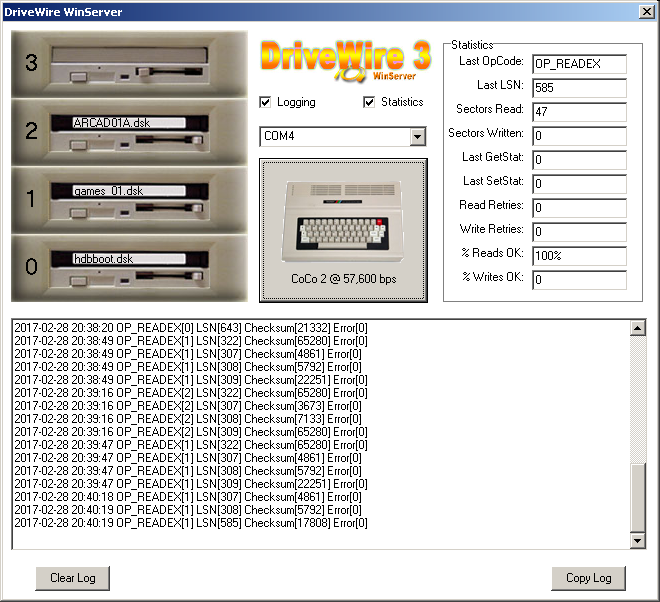Close the DriveWire WinServer window
Screen dimensions: 660x602
tap(645, 12)
